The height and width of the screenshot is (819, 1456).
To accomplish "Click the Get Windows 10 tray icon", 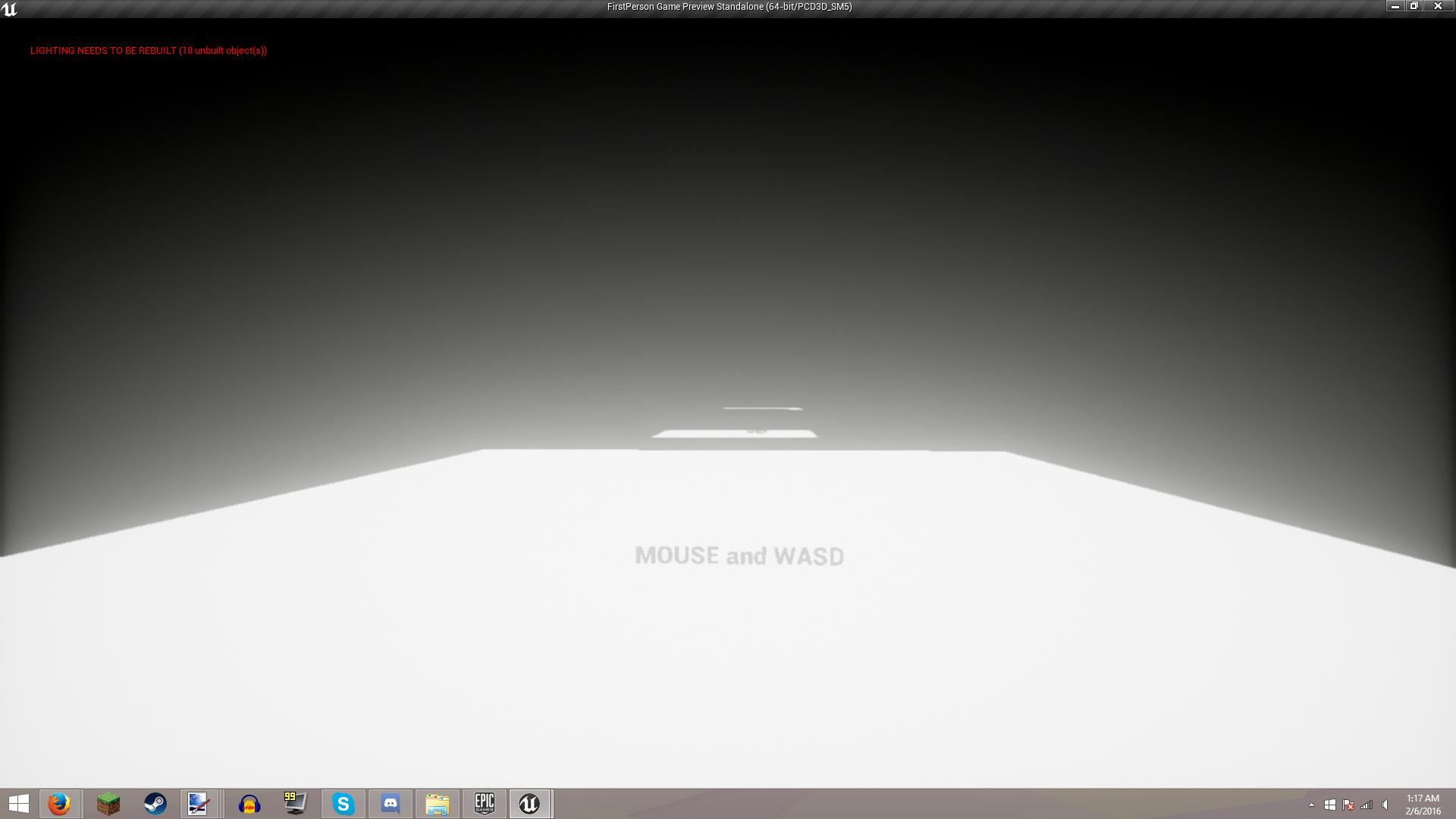I will 1329,805.
